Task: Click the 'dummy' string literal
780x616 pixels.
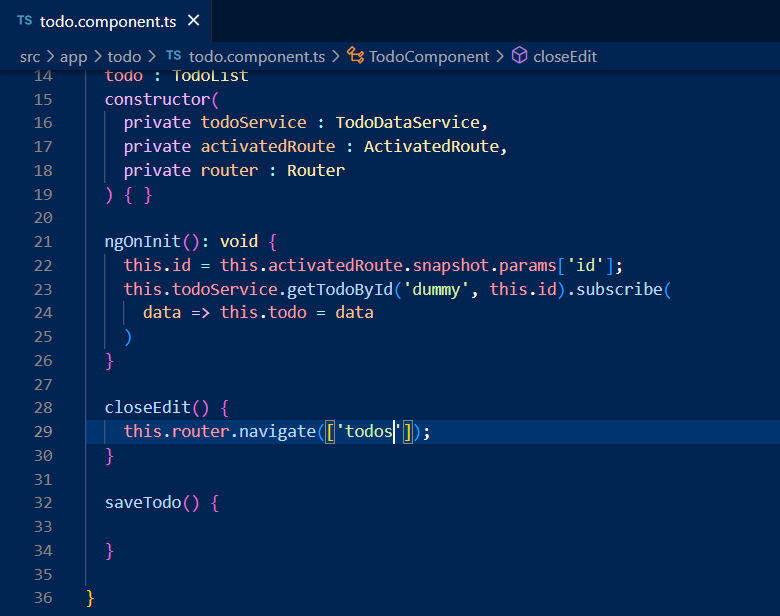Action: (x=436, y=289)
